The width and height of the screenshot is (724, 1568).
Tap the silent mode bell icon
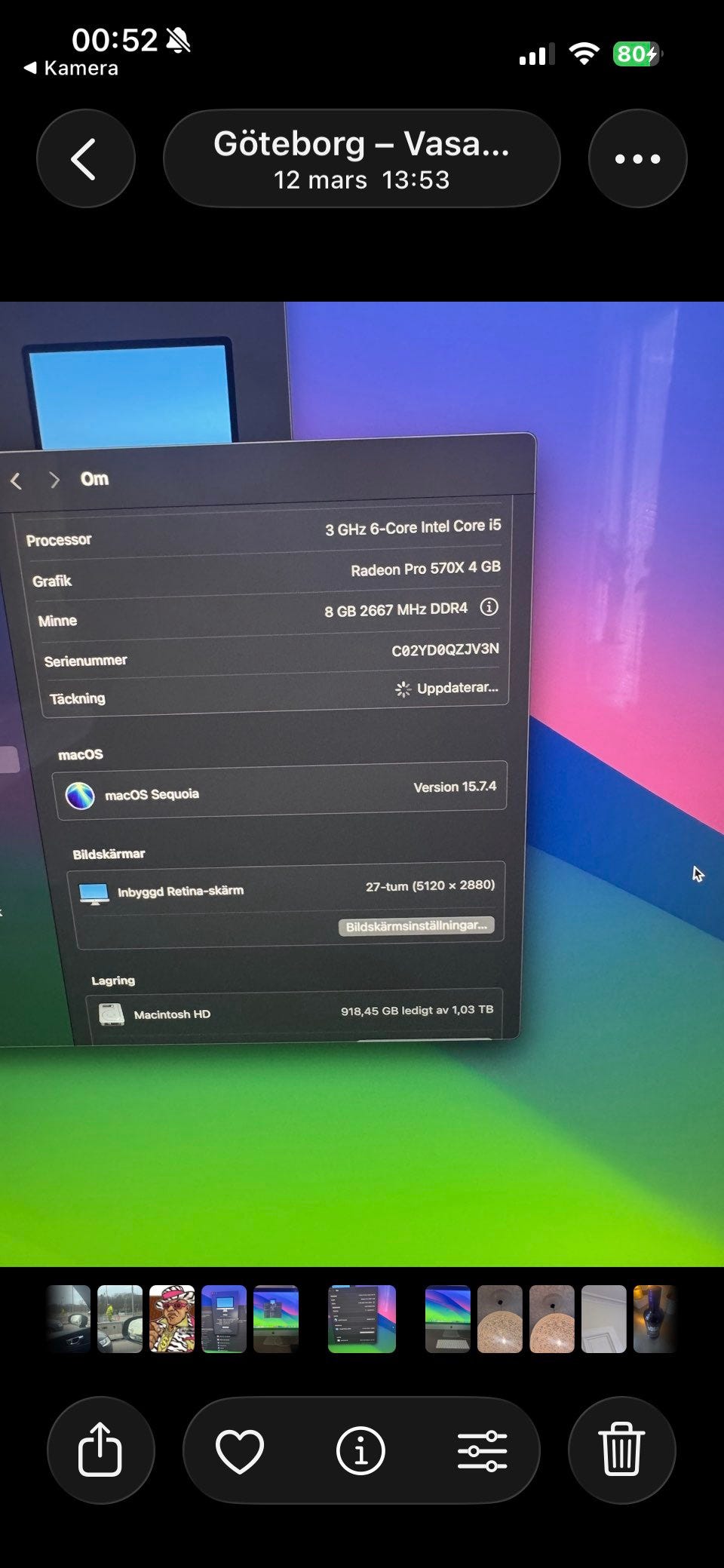click(178, 40)
